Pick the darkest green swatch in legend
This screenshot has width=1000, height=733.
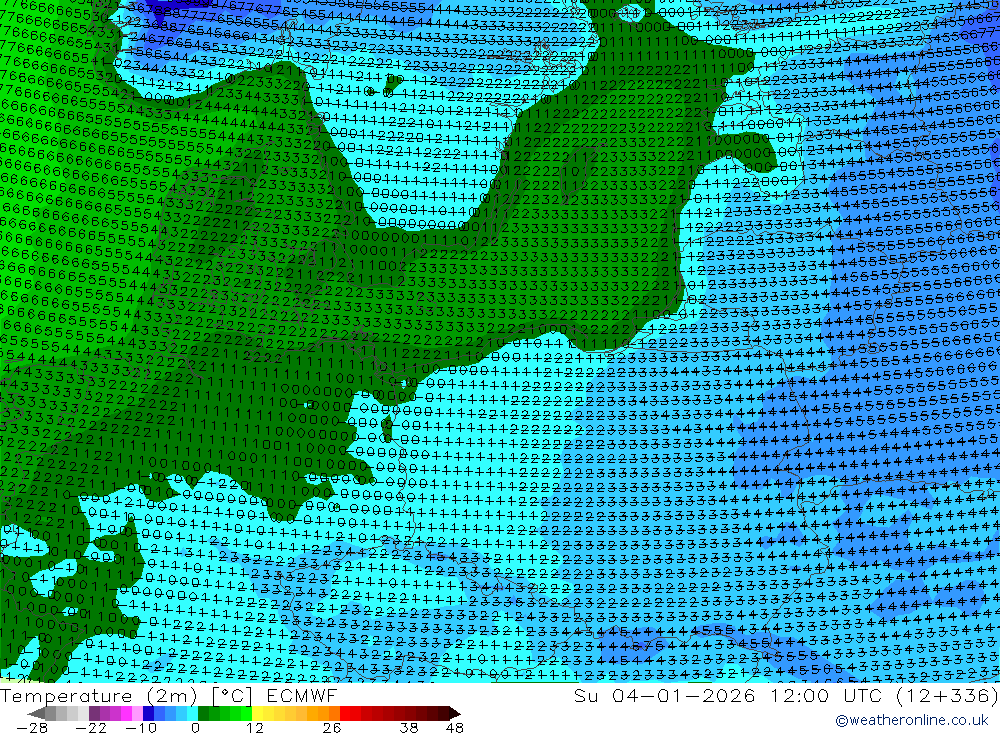coord(203,713)
